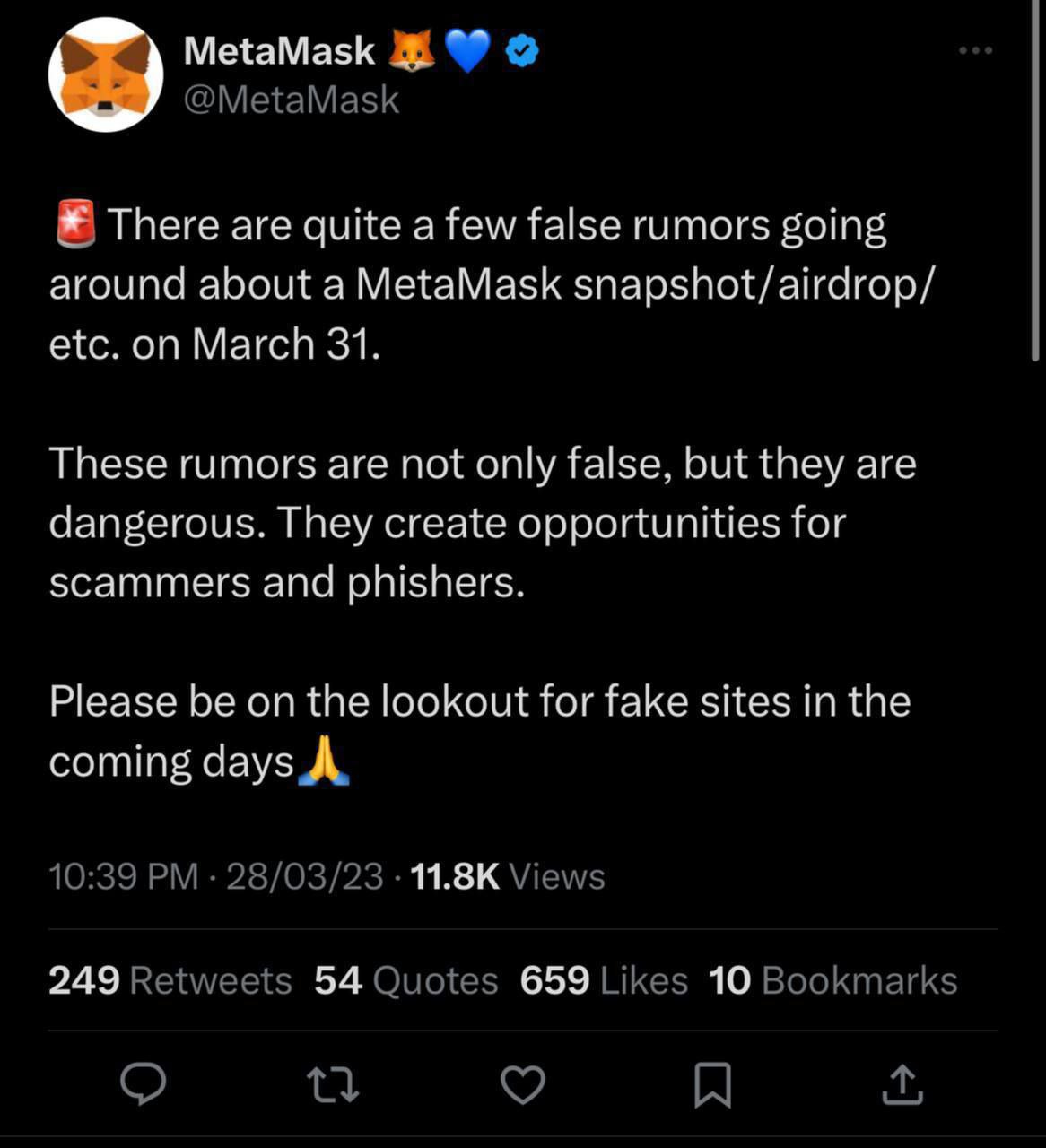Image resolution: width=1046 pixels, height=1148 pixels.
Task: Click the blue heart emoji in name
Action: [468, 51]
